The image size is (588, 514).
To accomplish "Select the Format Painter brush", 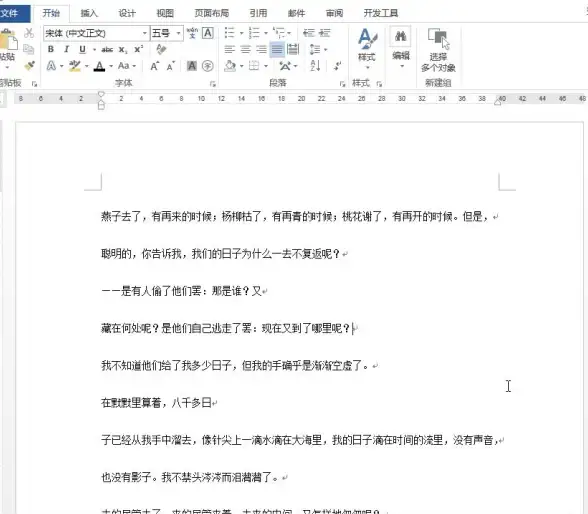I will [x=29, y=66].
